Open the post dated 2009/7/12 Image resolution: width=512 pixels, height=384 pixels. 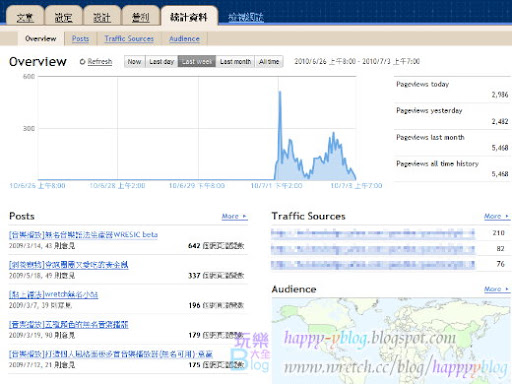[111, 354]
